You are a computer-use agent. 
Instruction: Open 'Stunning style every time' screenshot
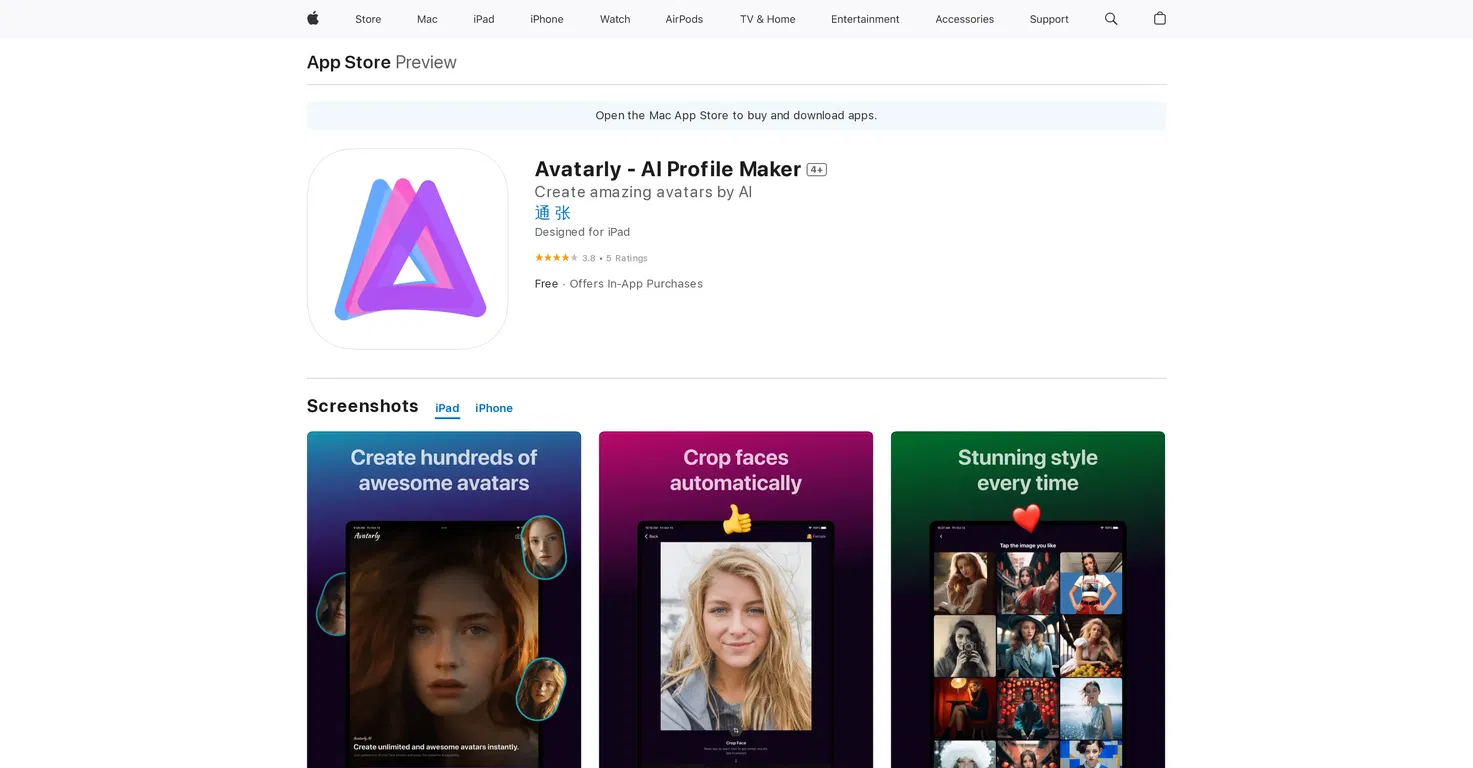1028,599
